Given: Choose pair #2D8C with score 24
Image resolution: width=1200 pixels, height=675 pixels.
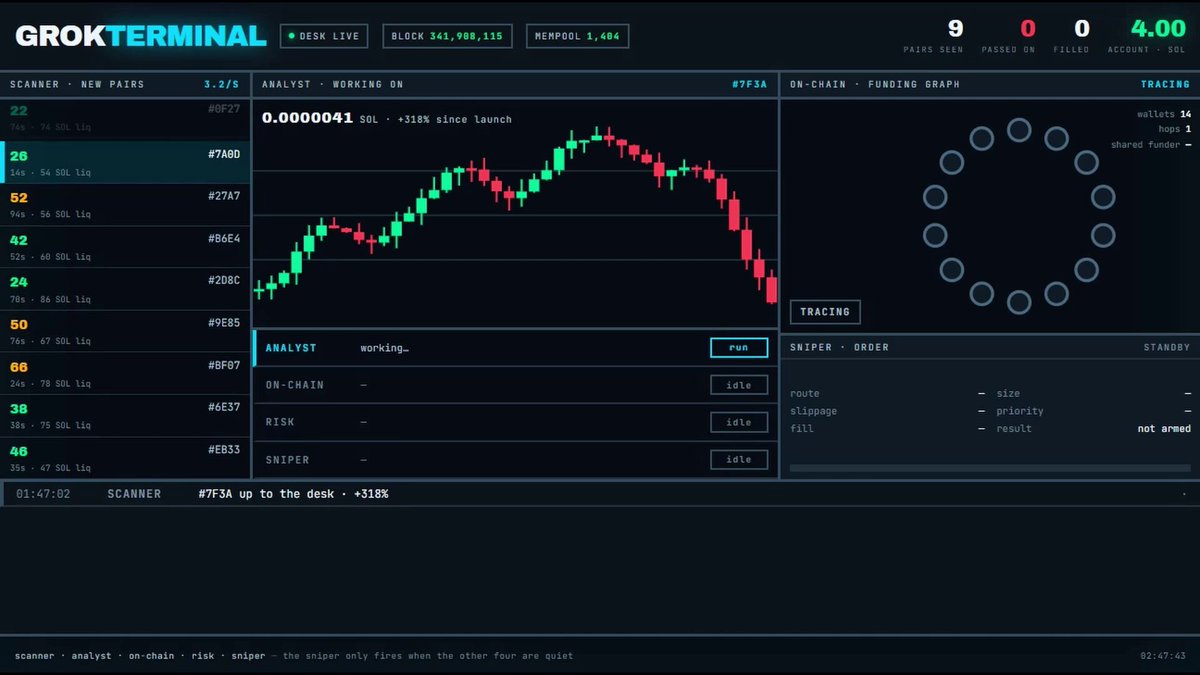Looking at the screenshot, I should click(125, 288).
